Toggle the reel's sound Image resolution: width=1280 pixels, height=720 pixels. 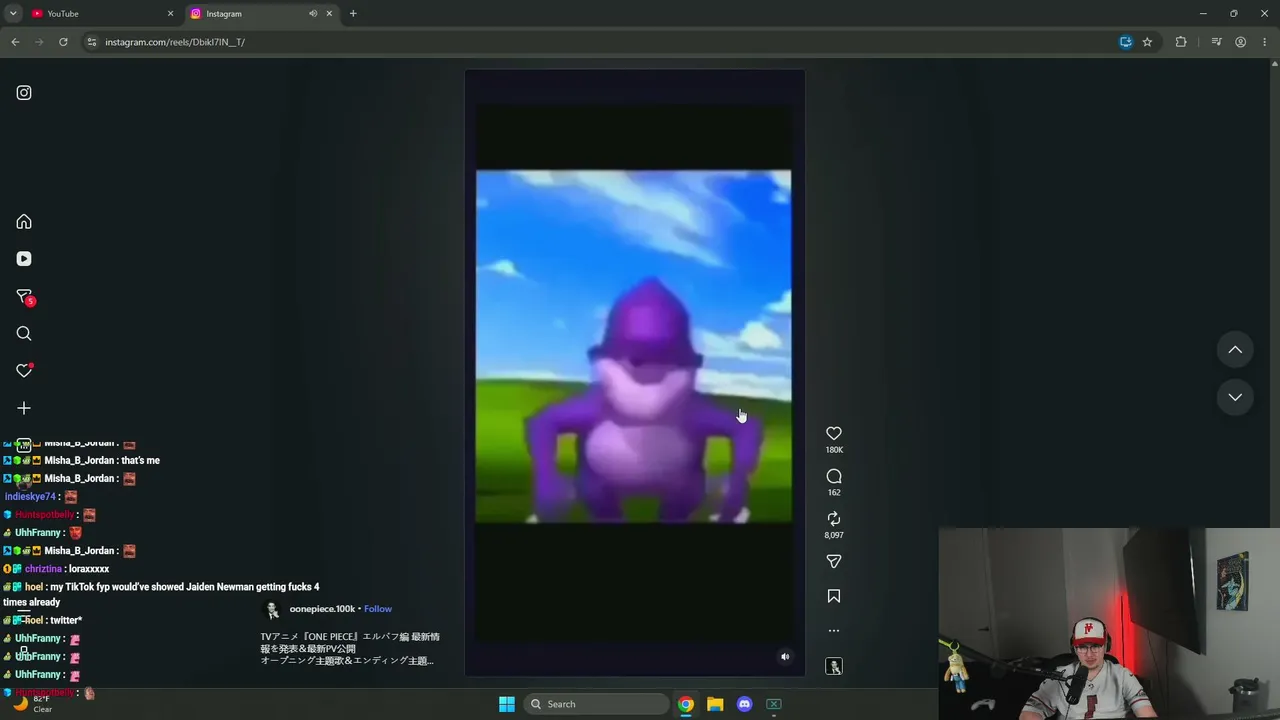point(785,657)
